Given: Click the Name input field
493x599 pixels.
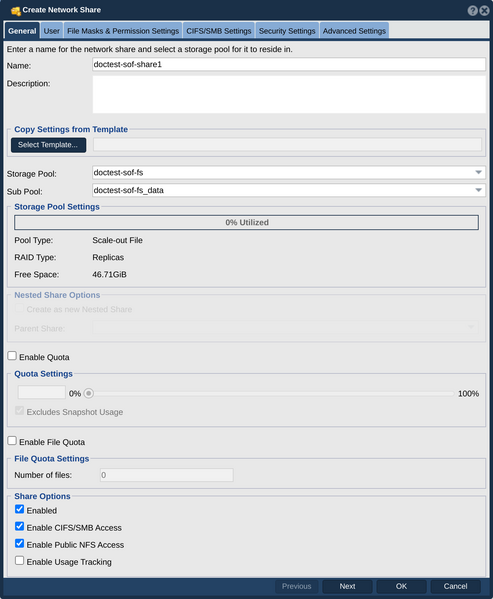Looking at the screenshot, I should click(x=289, y=65).
